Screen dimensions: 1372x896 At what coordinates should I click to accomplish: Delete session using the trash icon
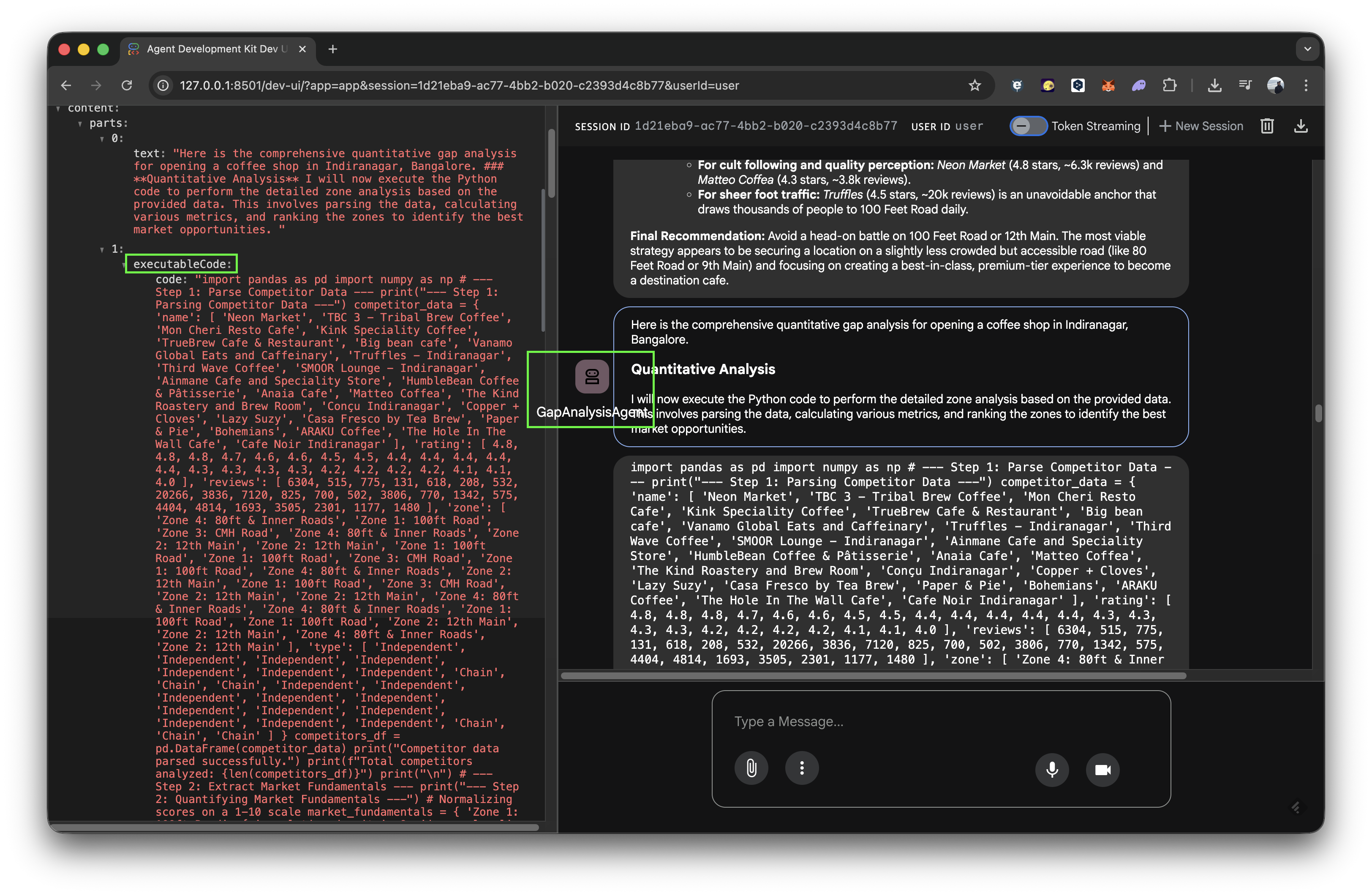1266,126
